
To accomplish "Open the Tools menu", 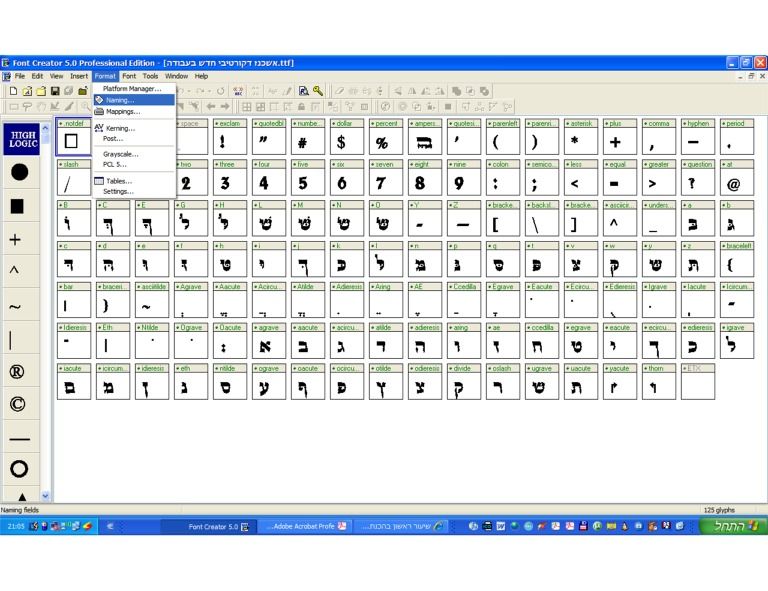I will point(150,76).
